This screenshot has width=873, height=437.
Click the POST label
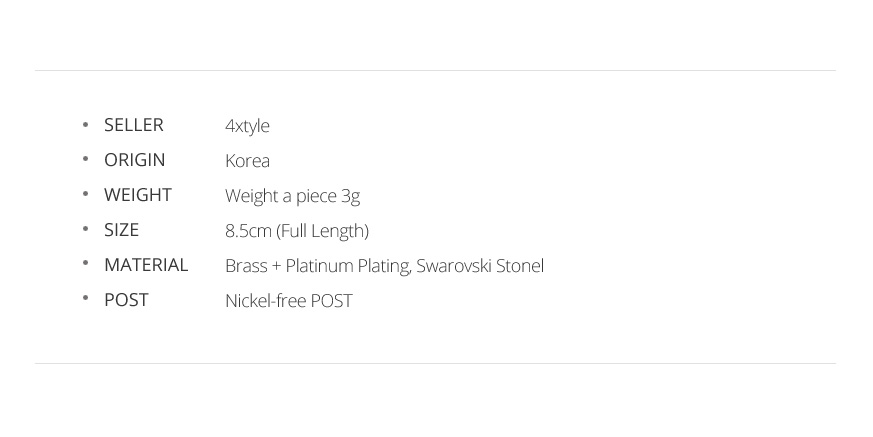coord(126,300)
